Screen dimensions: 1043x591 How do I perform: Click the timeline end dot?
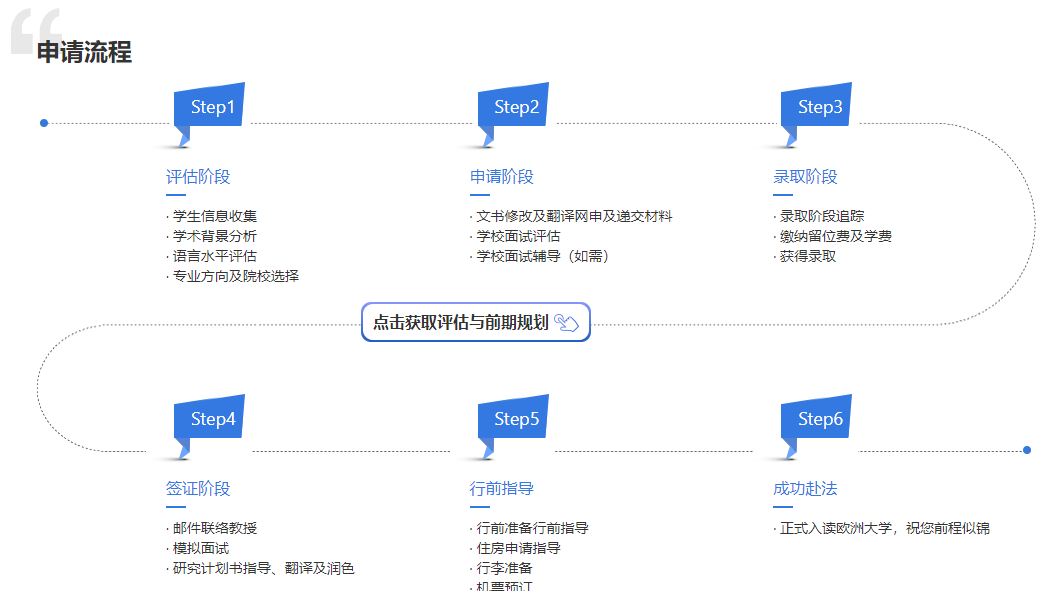tap(1027, 450)
